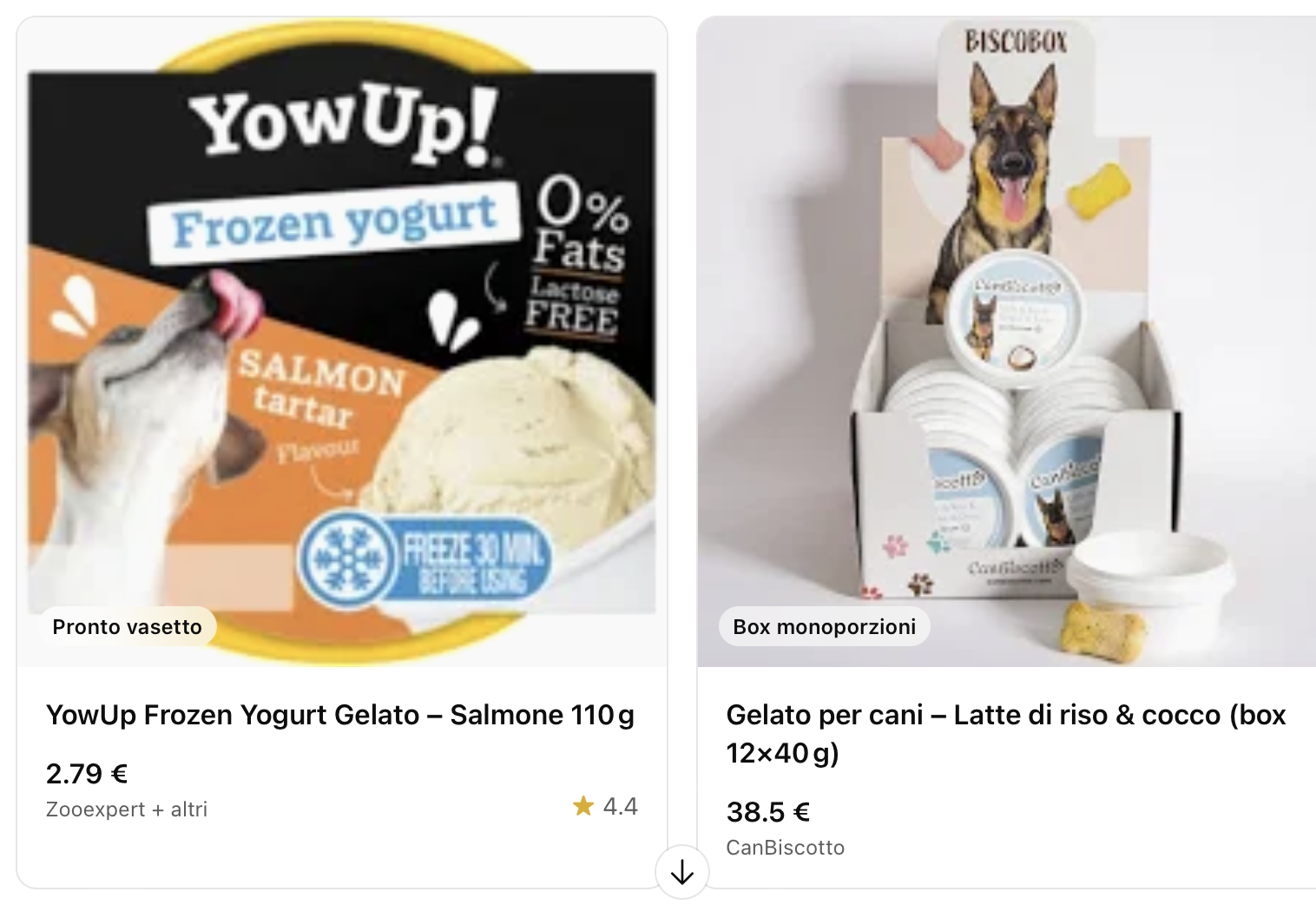Click the down arrow scroll button
The width and height of the screenshot is (1316, 905).
pos(682,871)
